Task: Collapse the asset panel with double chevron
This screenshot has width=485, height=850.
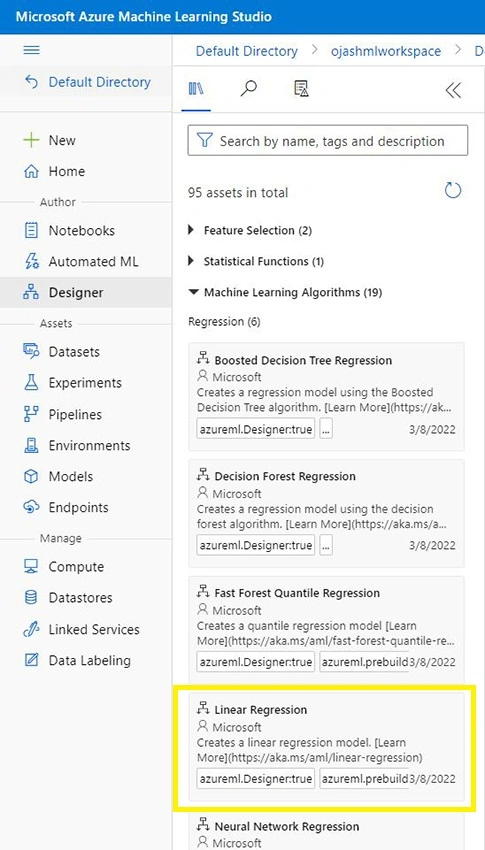Action: [x=453, y=90]
